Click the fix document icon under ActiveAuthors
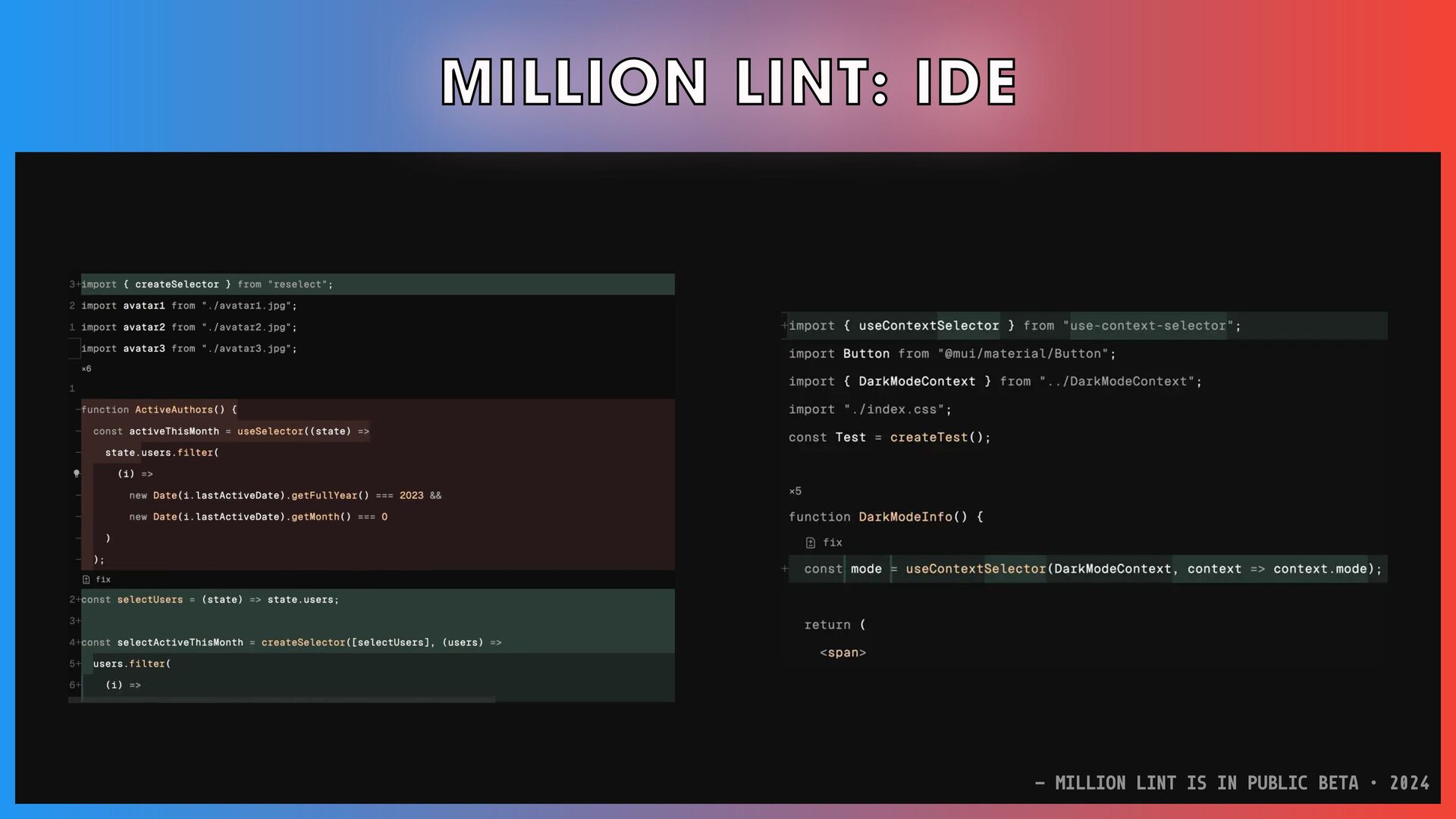 (86, 579)
